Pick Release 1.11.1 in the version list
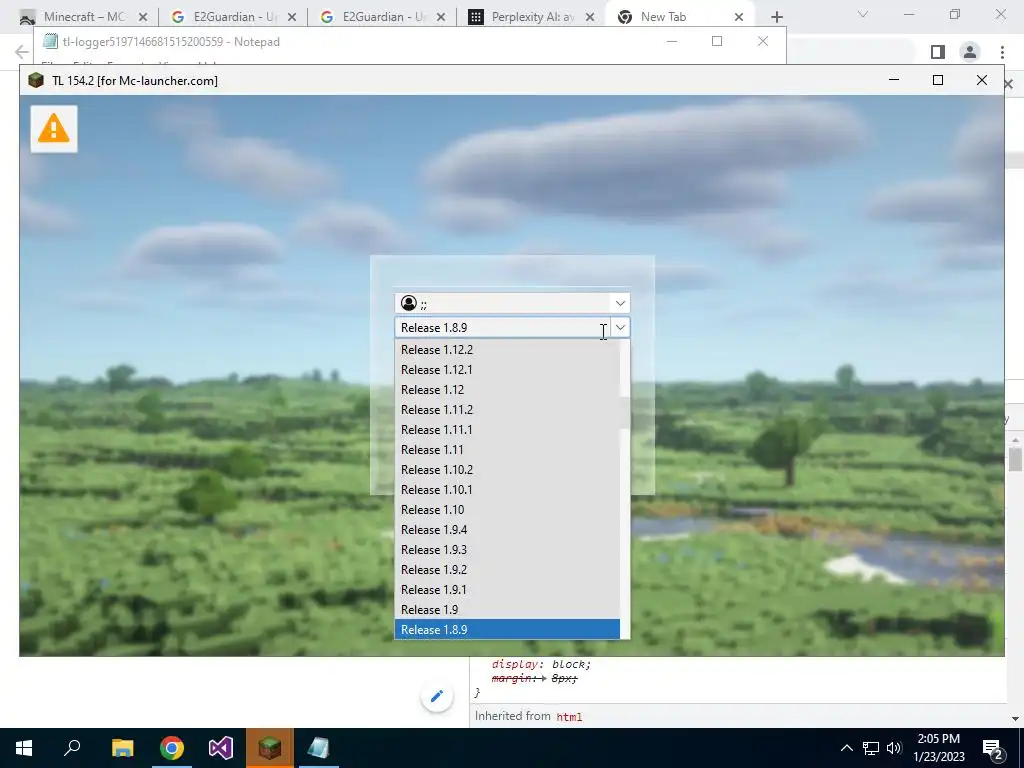 [507, 430]
